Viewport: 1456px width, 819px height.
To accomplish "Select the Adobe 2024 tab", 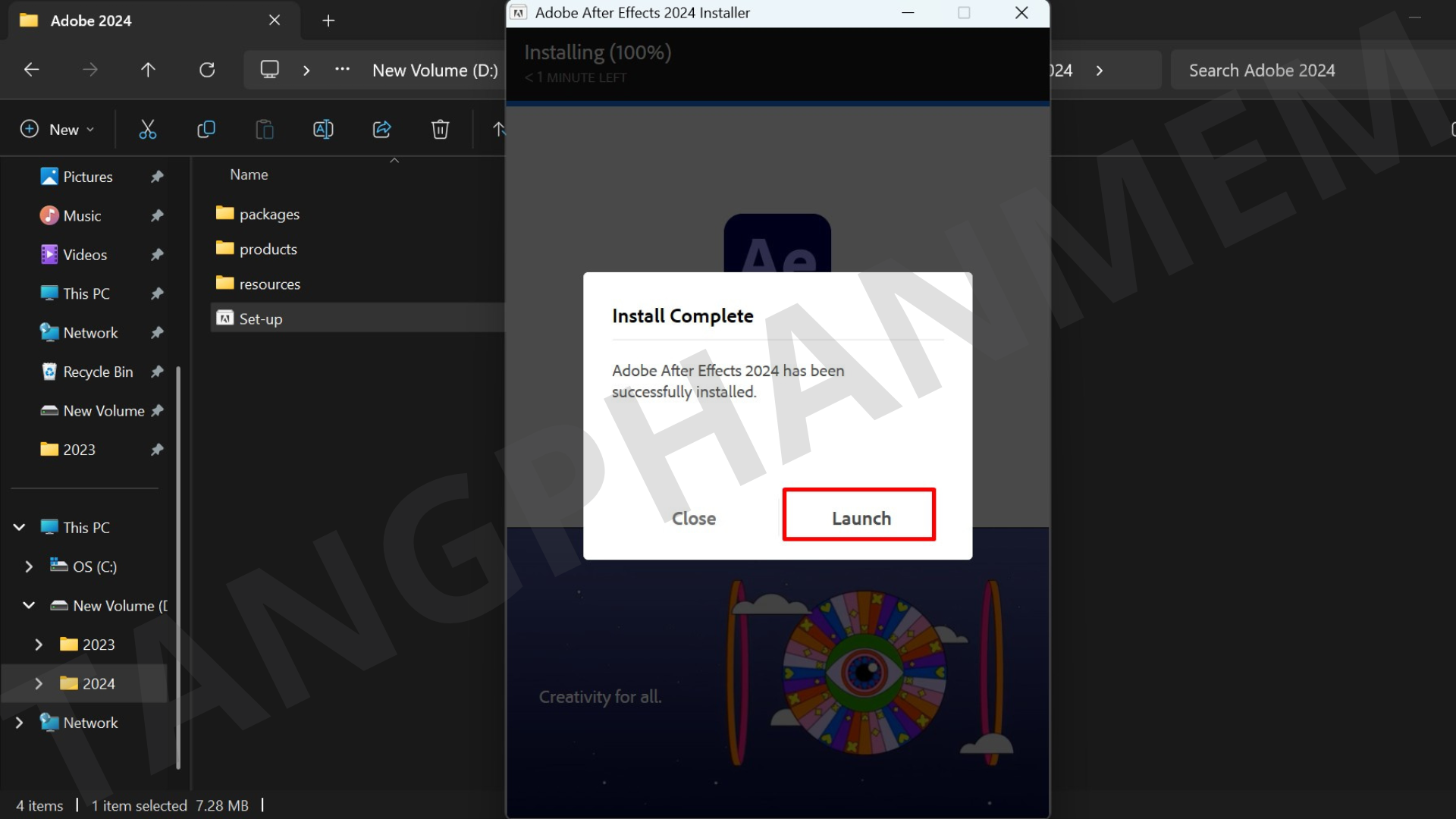I will [x=136, y=21].
